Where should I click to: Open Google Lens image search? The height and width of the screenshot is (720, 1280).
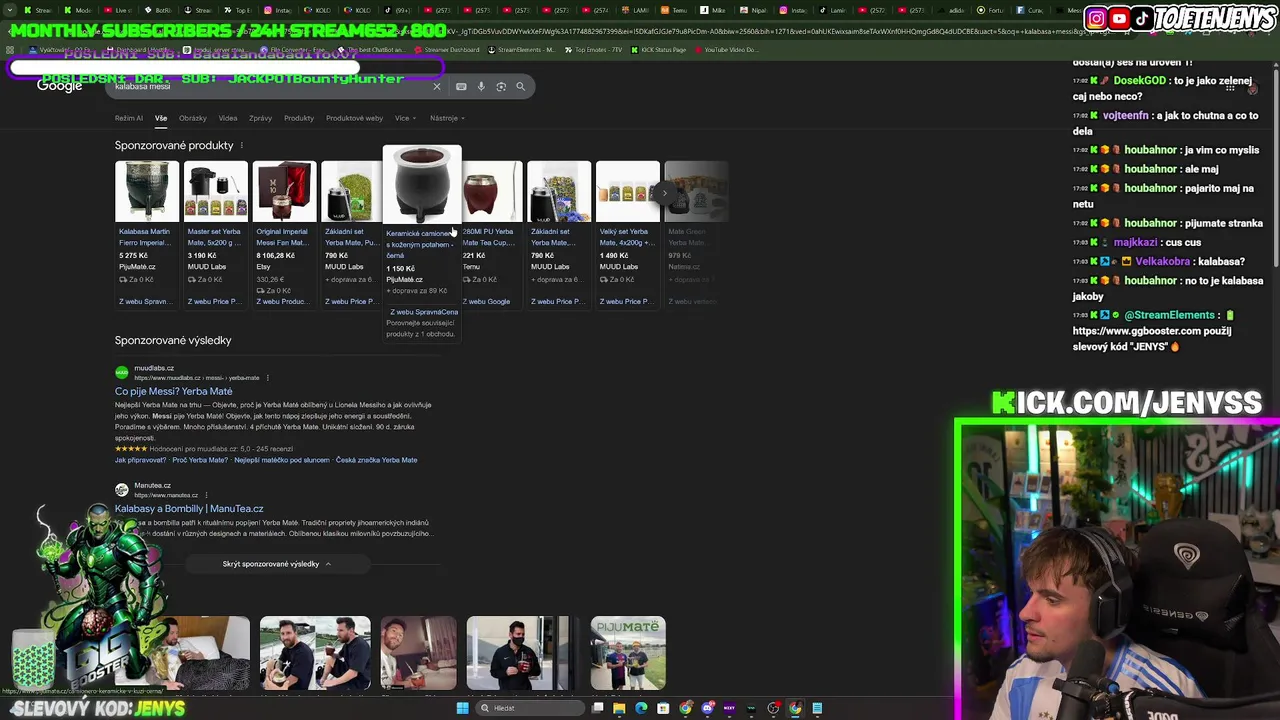pyautogui.click(x=501, y=86)
